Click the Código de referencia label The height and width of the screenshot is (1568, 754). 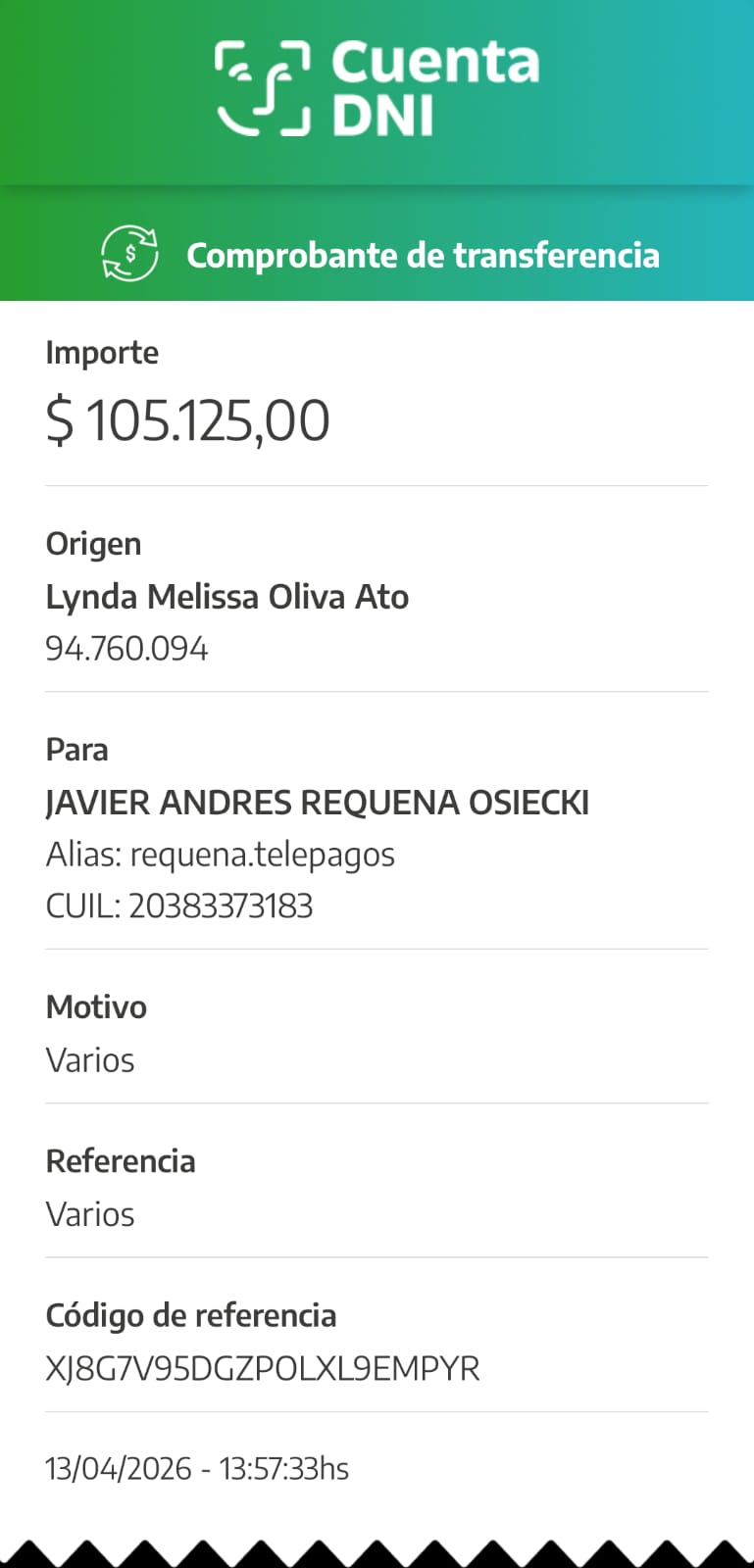(x=191, y=1315)
